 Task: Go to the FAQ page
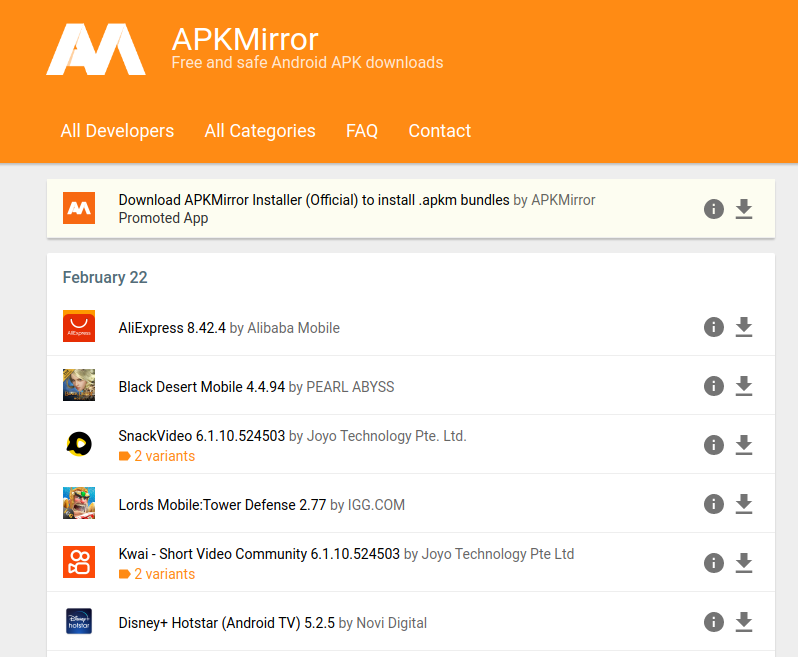click(x=362, y=131)
